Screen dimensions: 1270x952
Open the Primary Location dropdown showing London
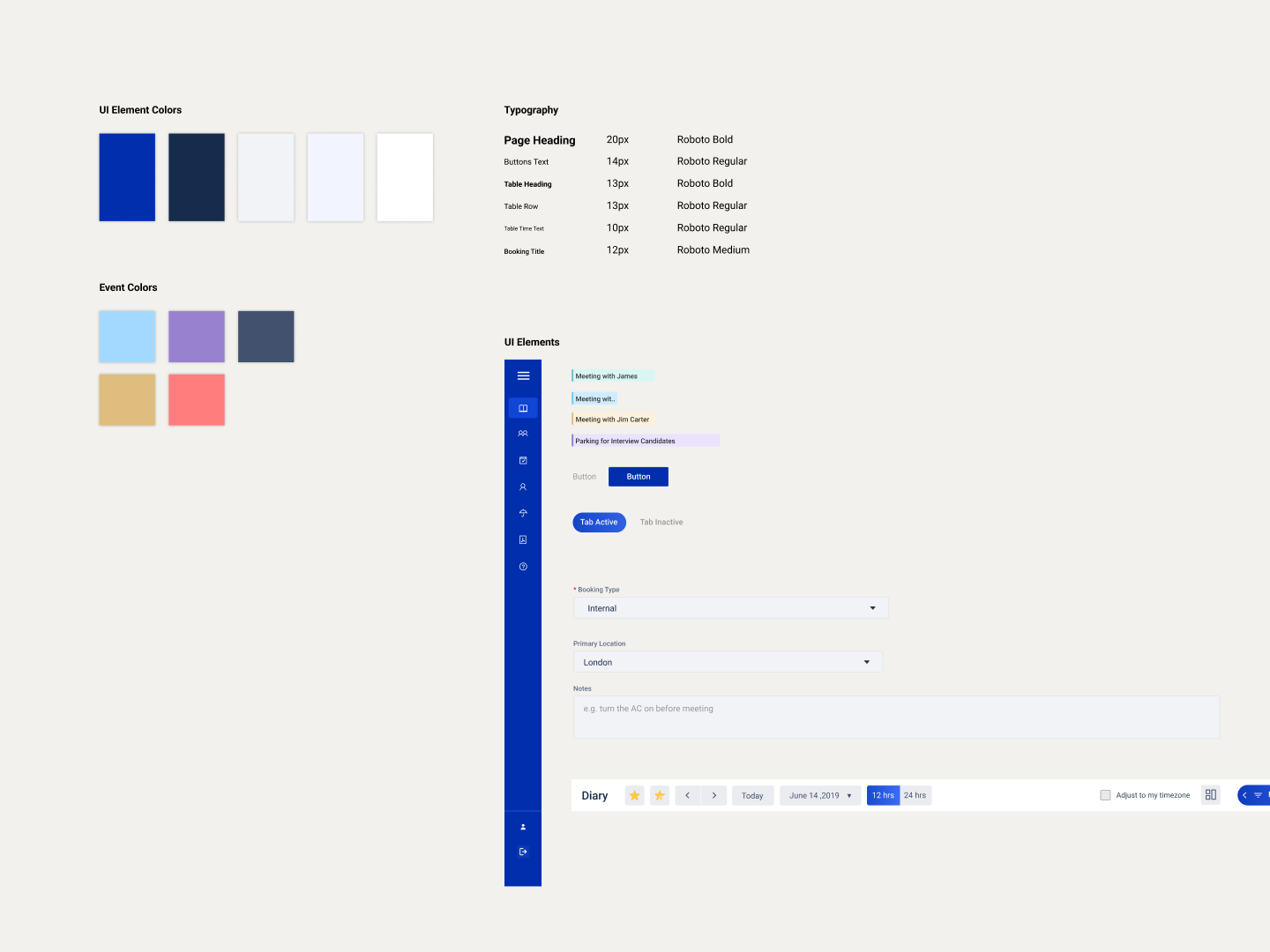[x=728, y=662]
